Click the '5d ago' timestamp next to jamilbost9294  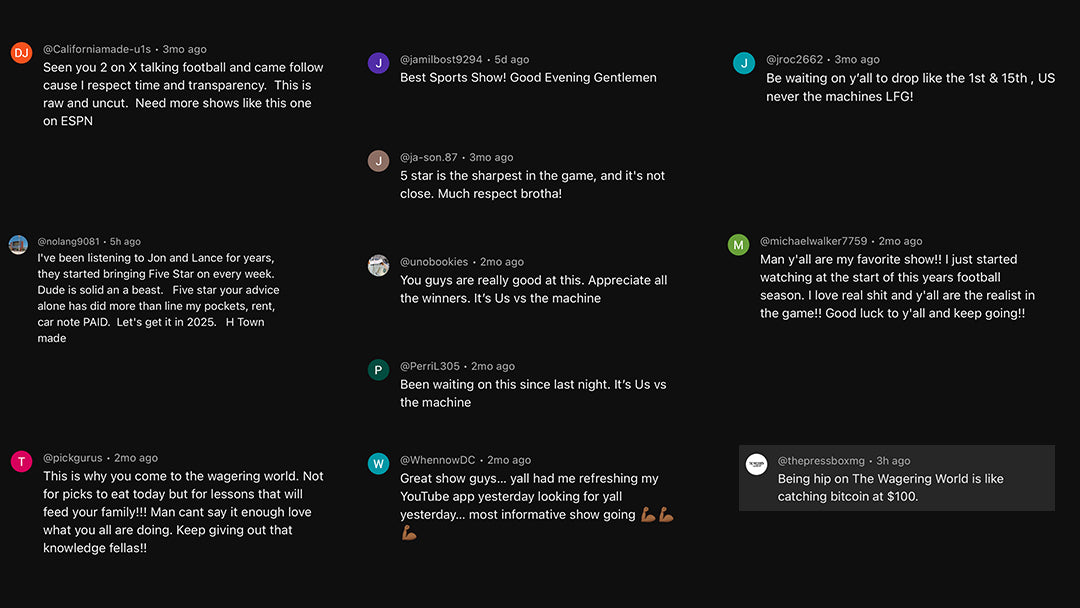pyautogui.click(x=512, y=59)
